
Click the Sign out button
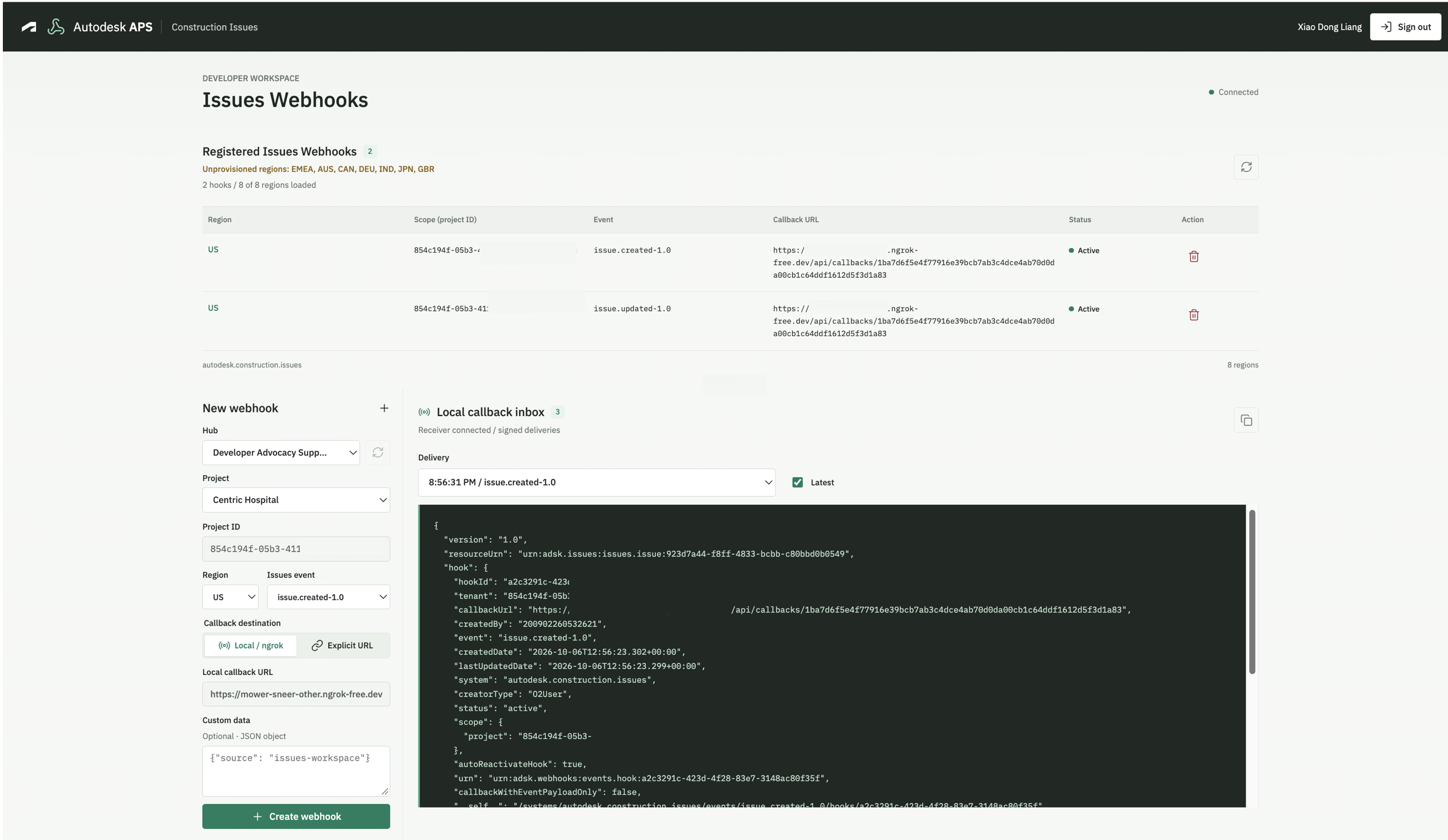pyautogui.click(x=1405, y=27)
